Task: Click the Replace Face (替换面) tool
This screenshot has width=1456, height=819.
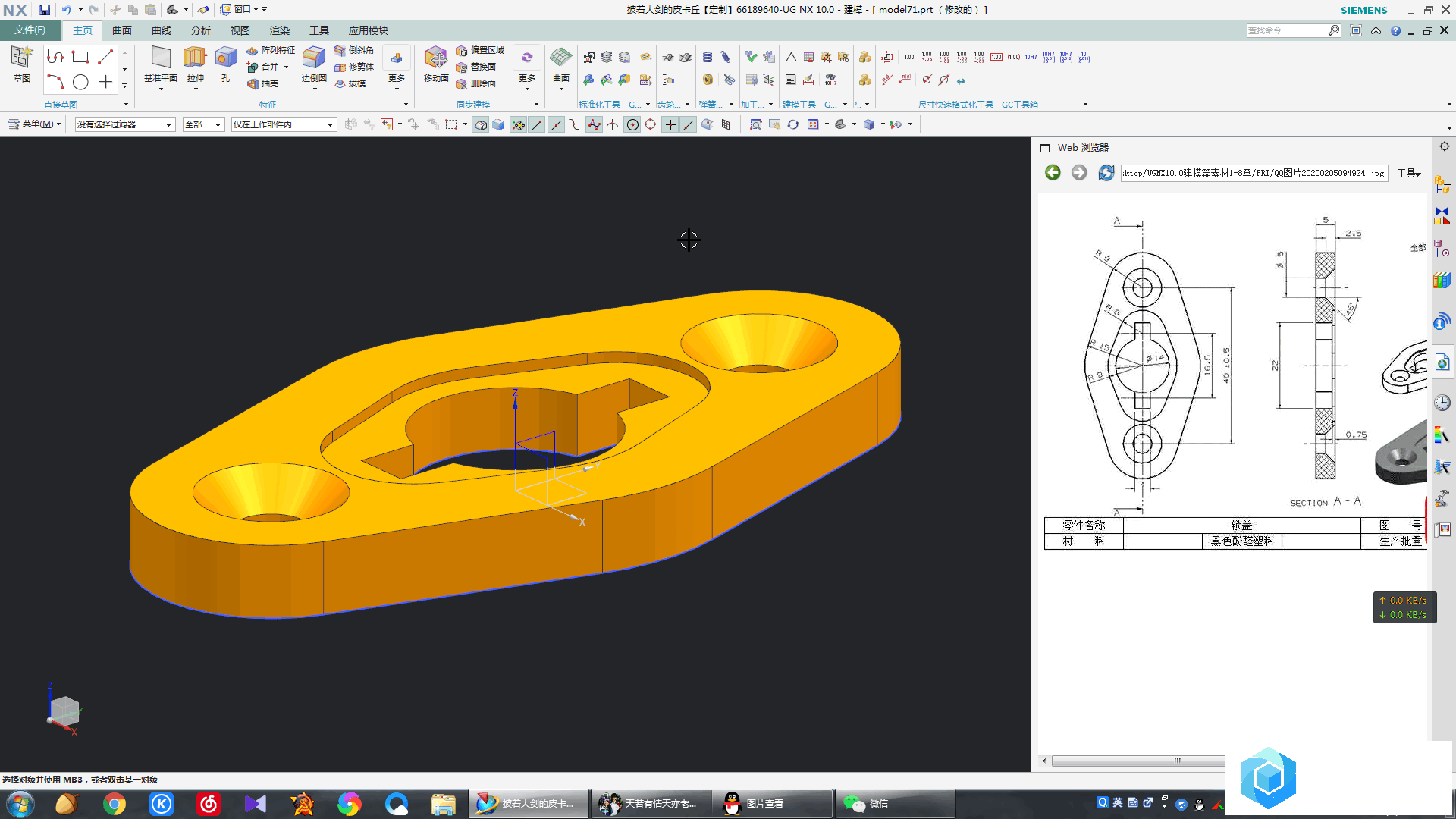Action: tap(476, 67)
